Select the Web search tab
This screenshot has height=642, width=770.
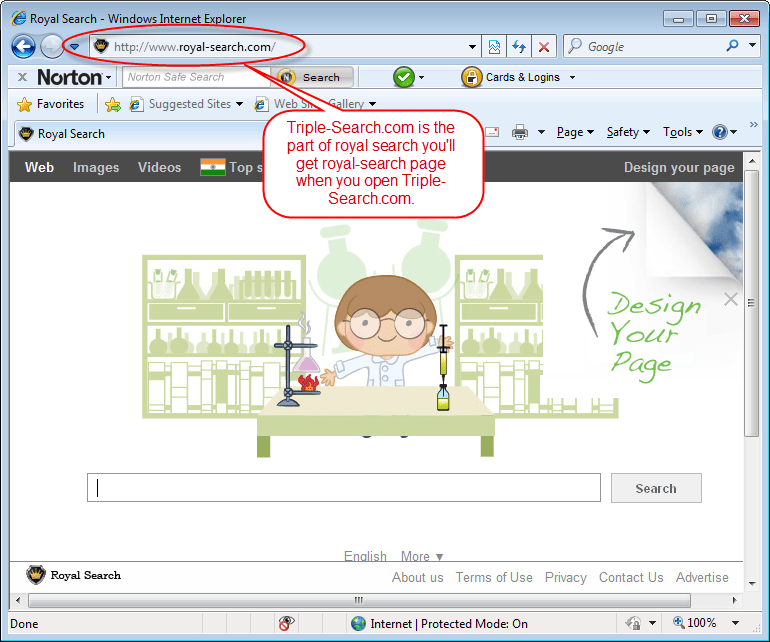[x=39, y=167]
